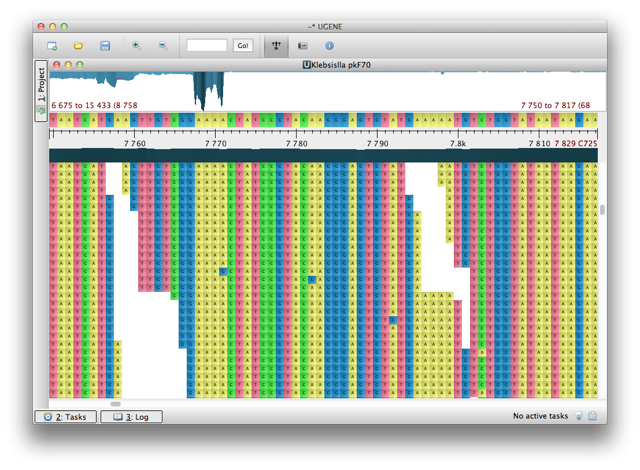
Task: Close the Klebsislla pkF70 inner window
Action: click(x=57, y=64)
